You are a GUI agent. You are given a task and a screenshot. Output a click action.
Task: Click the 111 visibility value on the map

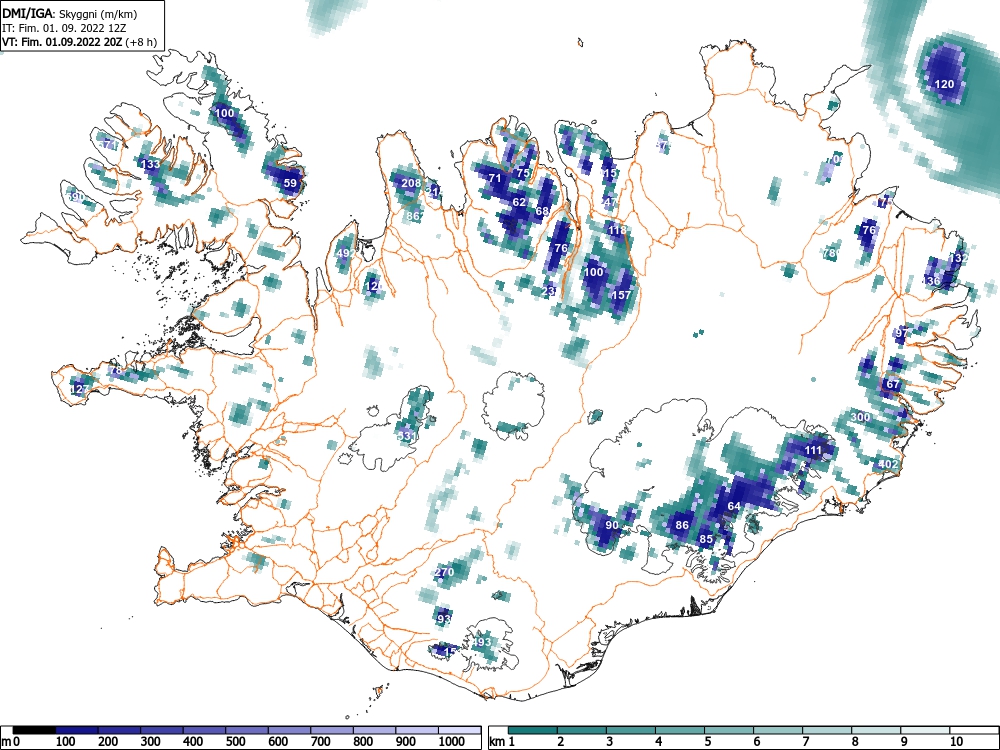813,450
